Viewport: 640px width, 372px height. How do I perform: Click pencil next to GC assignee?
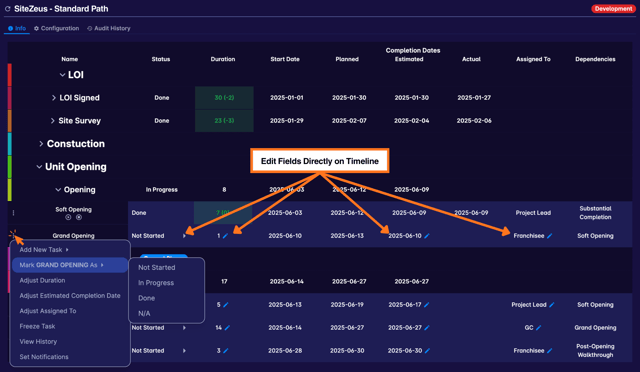click(539, 327)
